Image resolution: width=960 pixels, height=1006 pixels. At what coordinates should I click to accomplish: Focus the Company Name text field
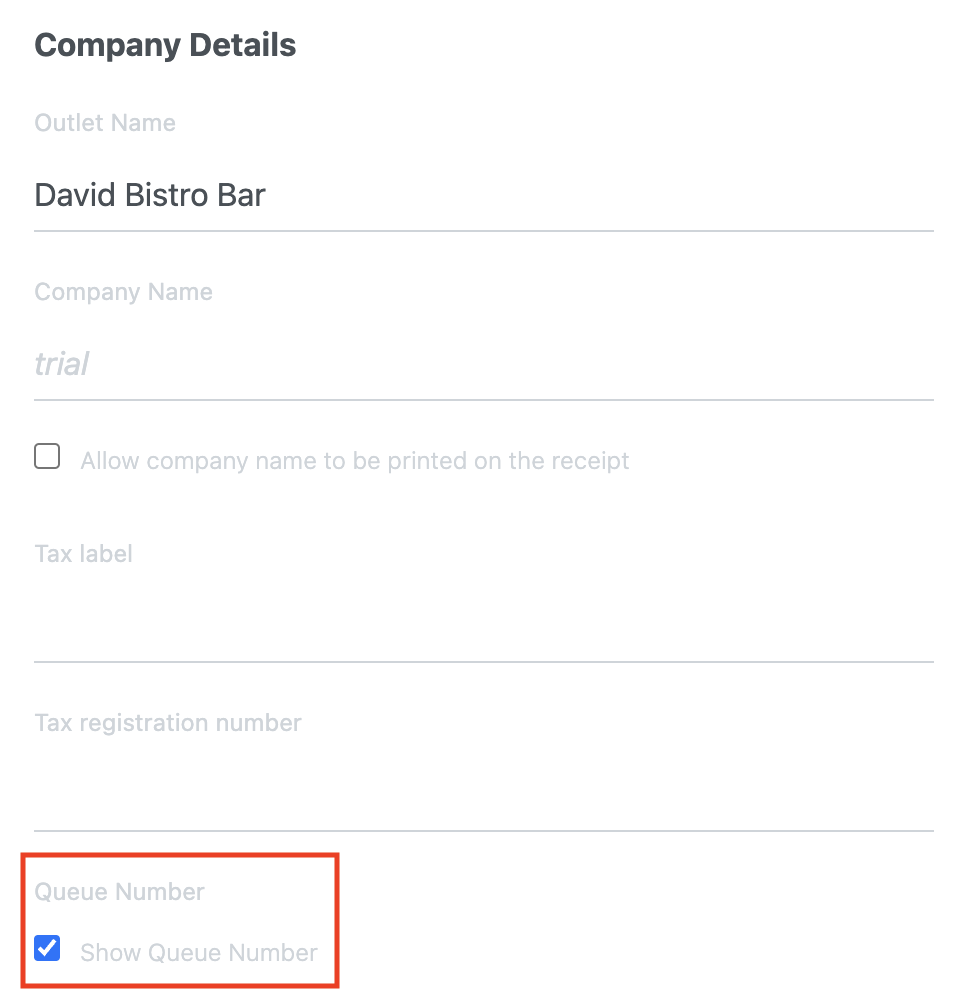click(x=484, y=364)
